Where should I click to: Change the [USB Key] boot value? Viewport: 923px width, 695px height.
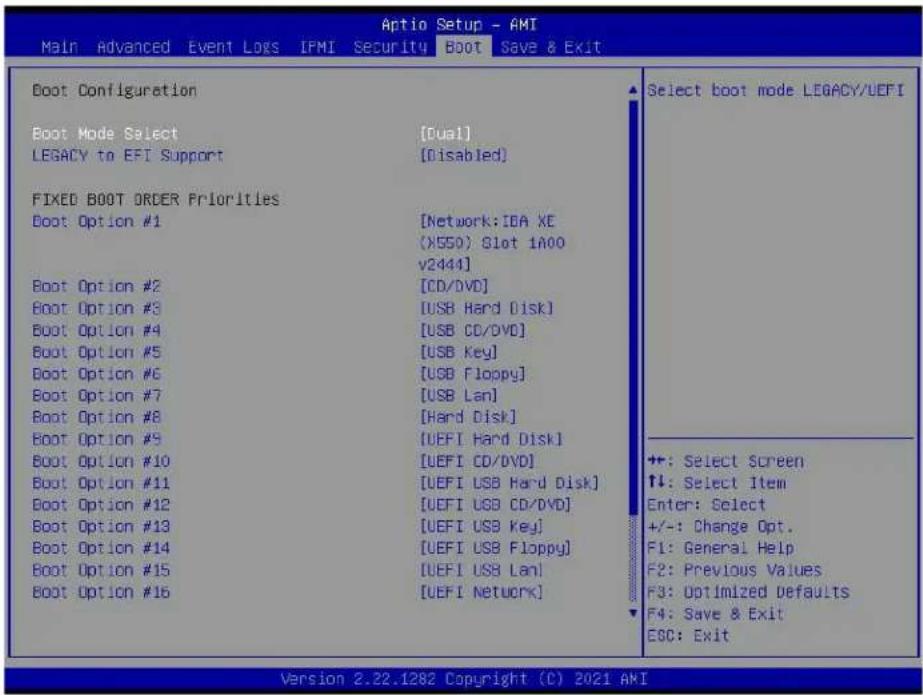coord(459,352)
